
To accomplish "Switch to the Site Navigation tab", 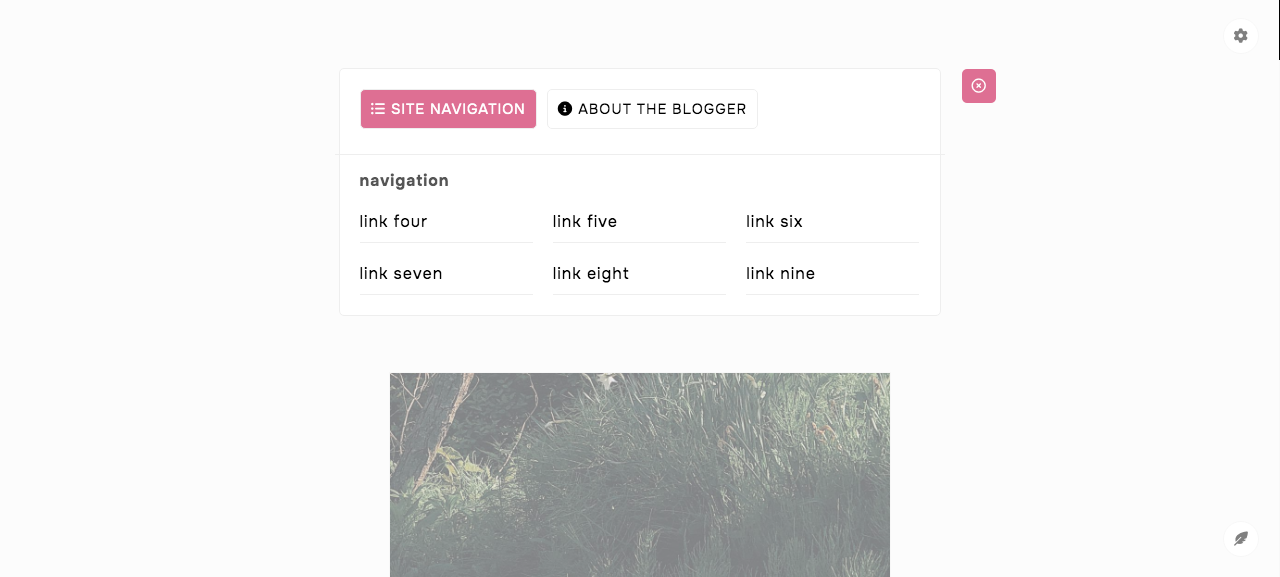I will [x=448, y=109].
